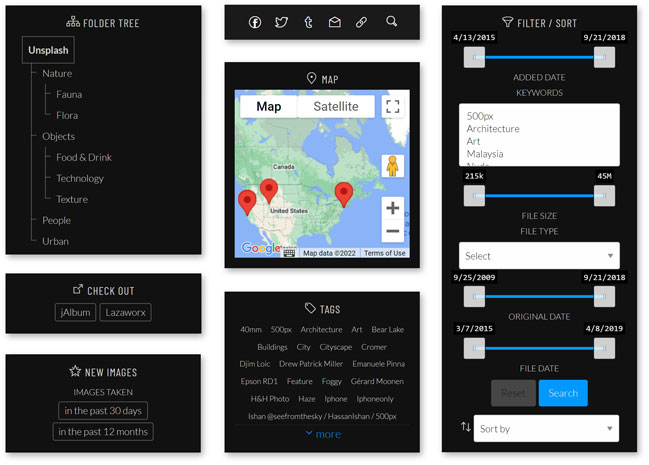Switch map to Satellite view
Image resolution: width=649 pixels, height=465 pixels.
point(335,107)
